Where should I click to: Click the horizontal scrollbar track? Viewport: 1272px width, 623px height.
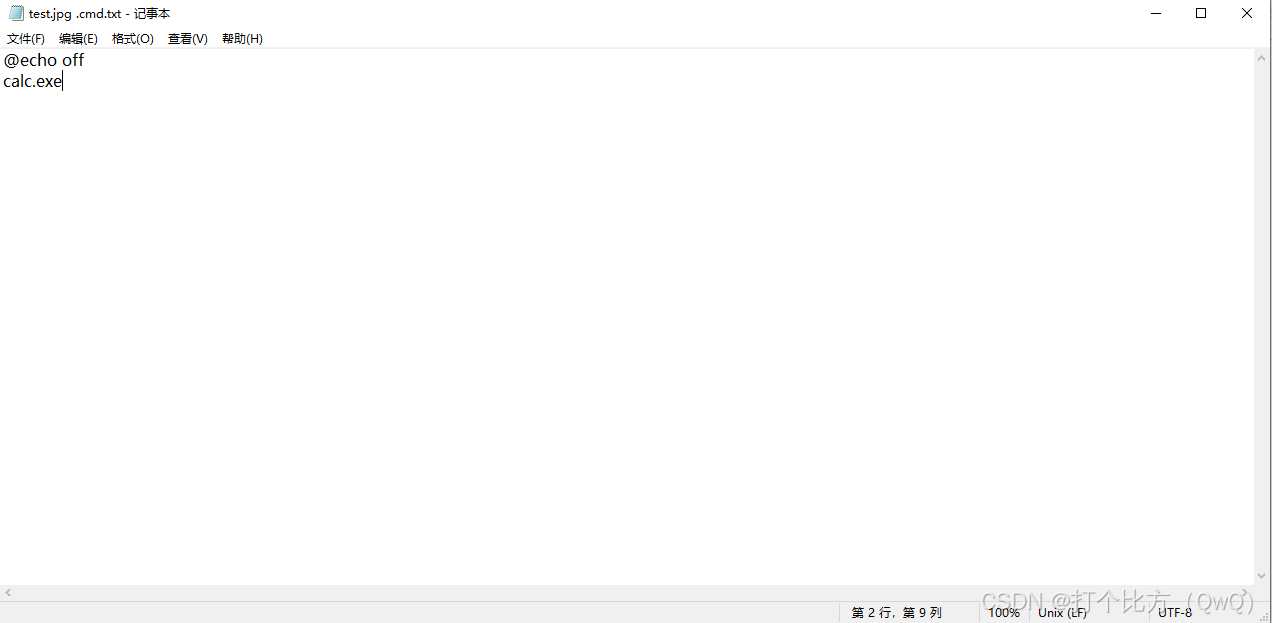(626, 593)
